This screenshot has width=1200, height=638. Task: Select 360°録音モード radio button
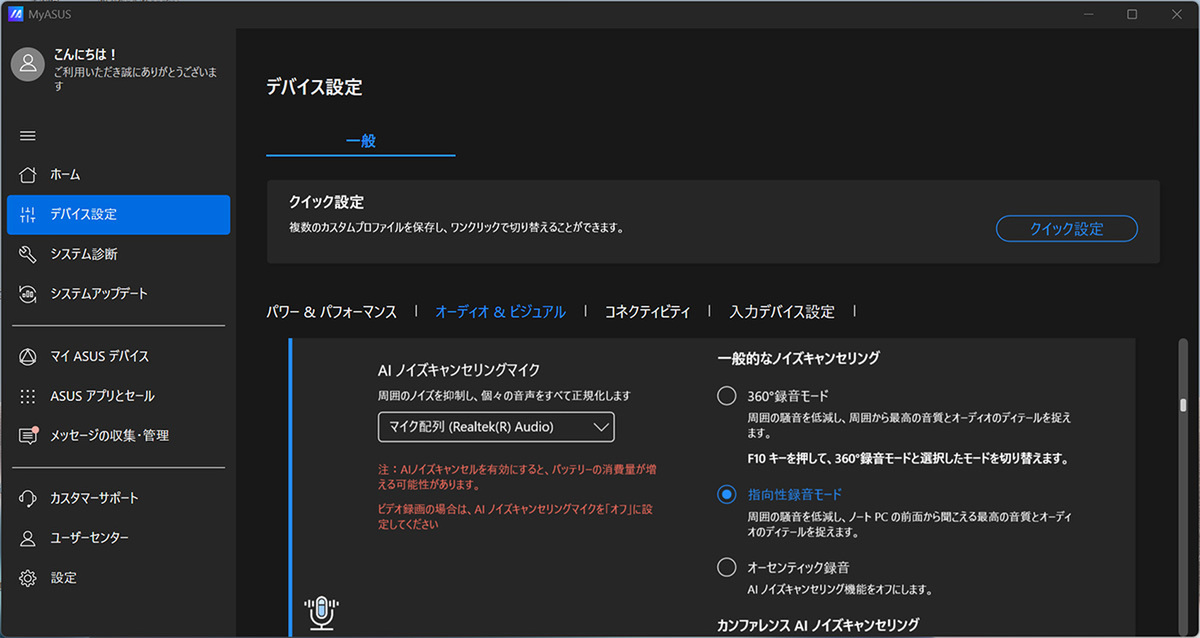coord(727,396)
